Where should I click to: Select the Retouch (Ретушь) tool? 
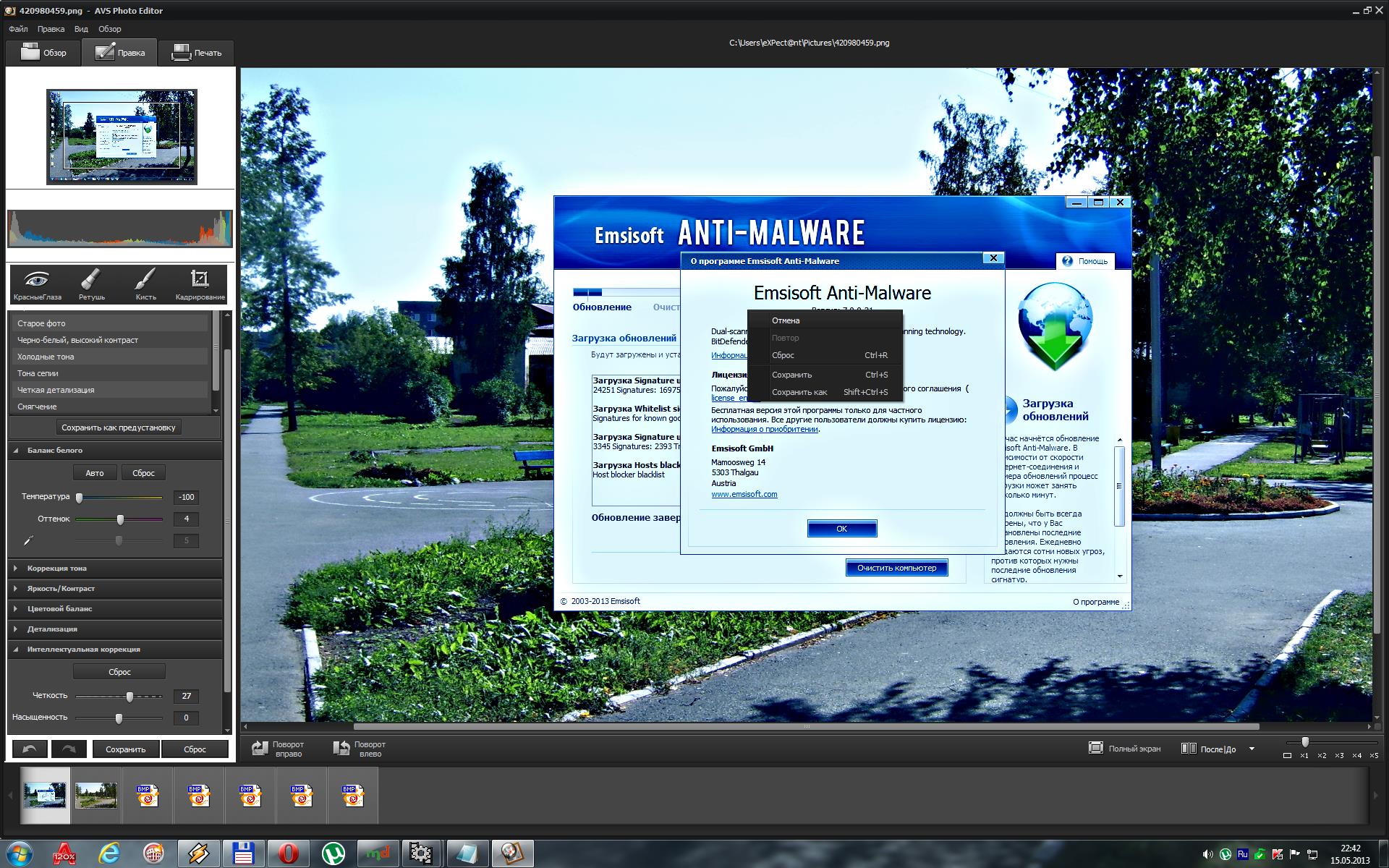[x=91, y=283]
